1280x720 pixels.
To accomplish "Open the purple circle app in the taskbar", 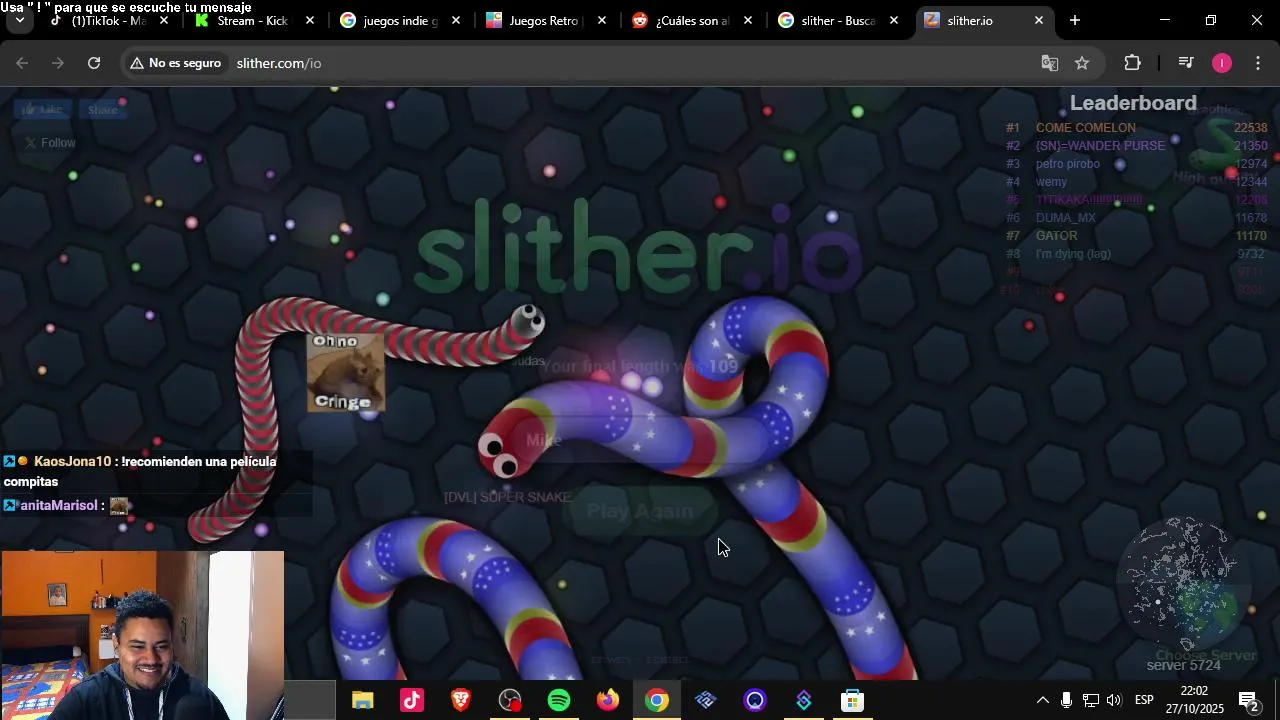I will pos(755,700).
